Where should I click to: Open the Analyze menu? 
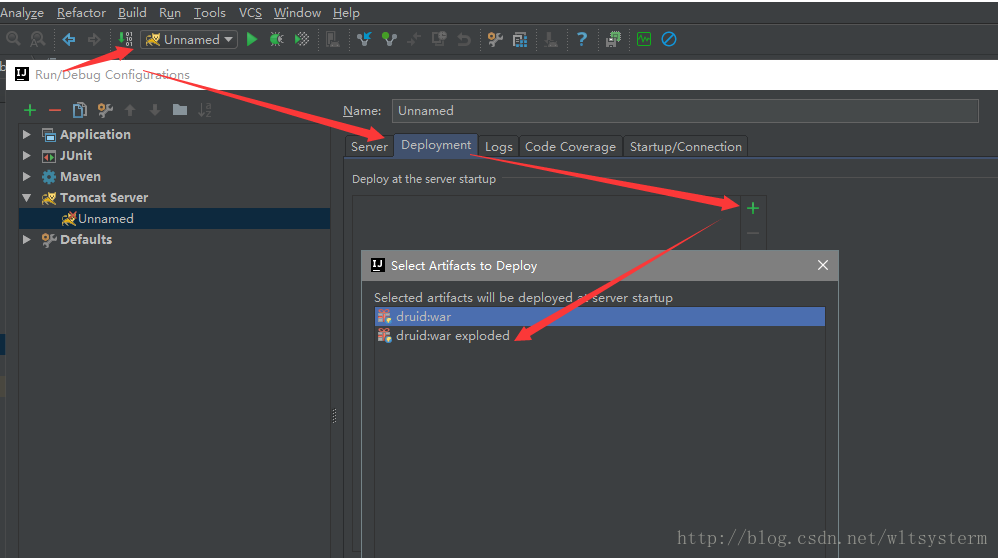22,13
